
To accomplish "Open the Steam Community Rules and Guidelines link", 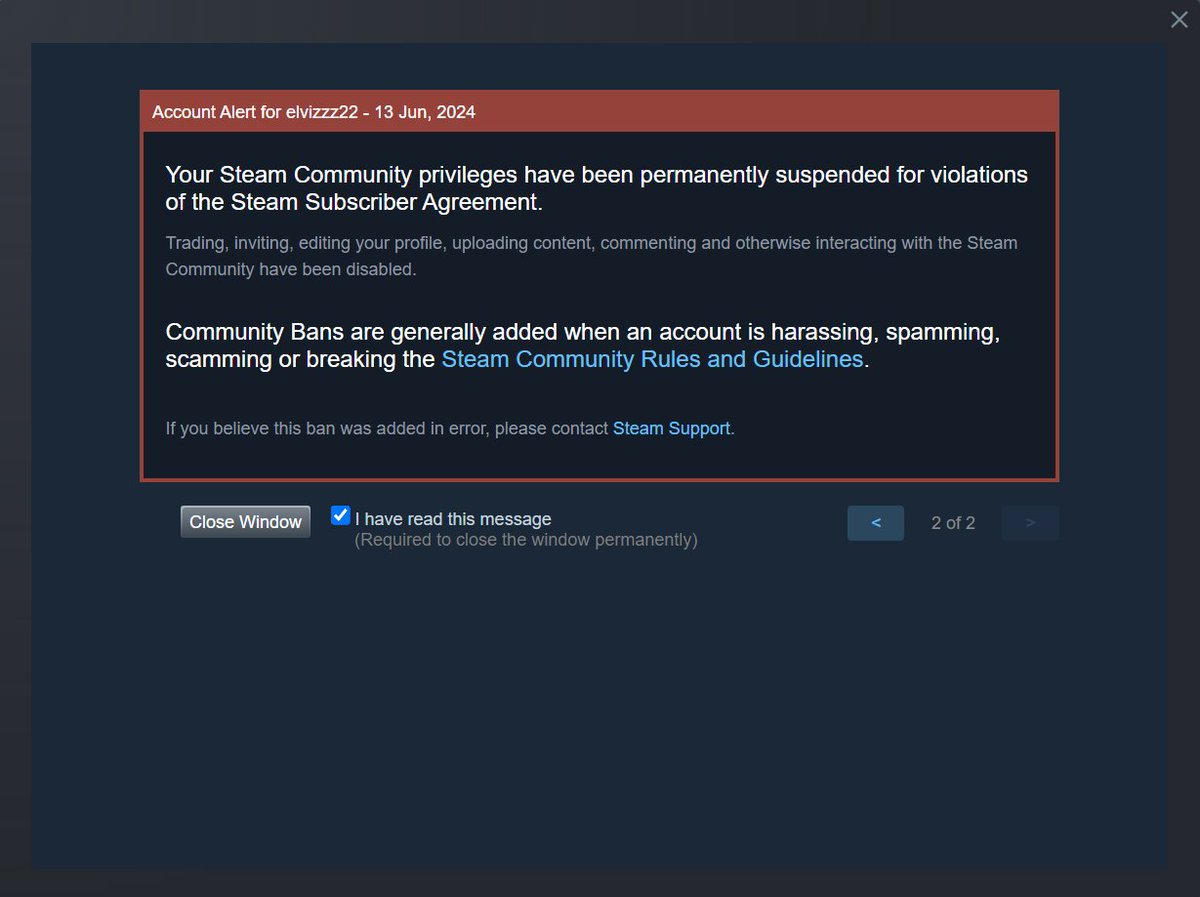I will [652, 359].
